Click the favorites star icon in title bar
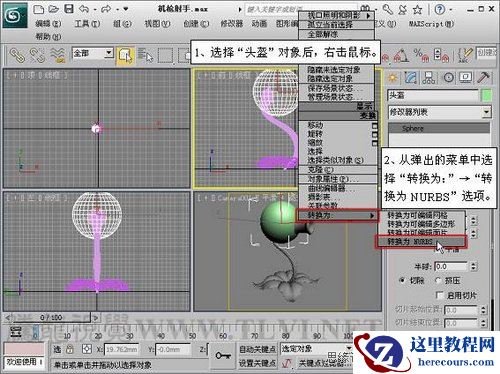Screen dimensions: 500x374 pyautogui.click(x=417, y=9)
